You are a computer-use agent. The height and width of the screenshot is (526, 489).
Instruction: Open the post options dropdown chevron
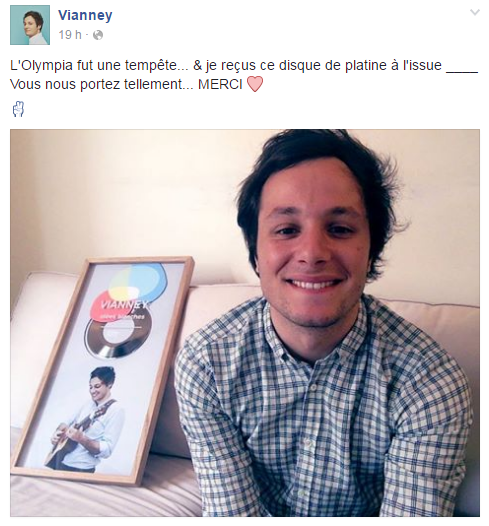tap(475, 13)
